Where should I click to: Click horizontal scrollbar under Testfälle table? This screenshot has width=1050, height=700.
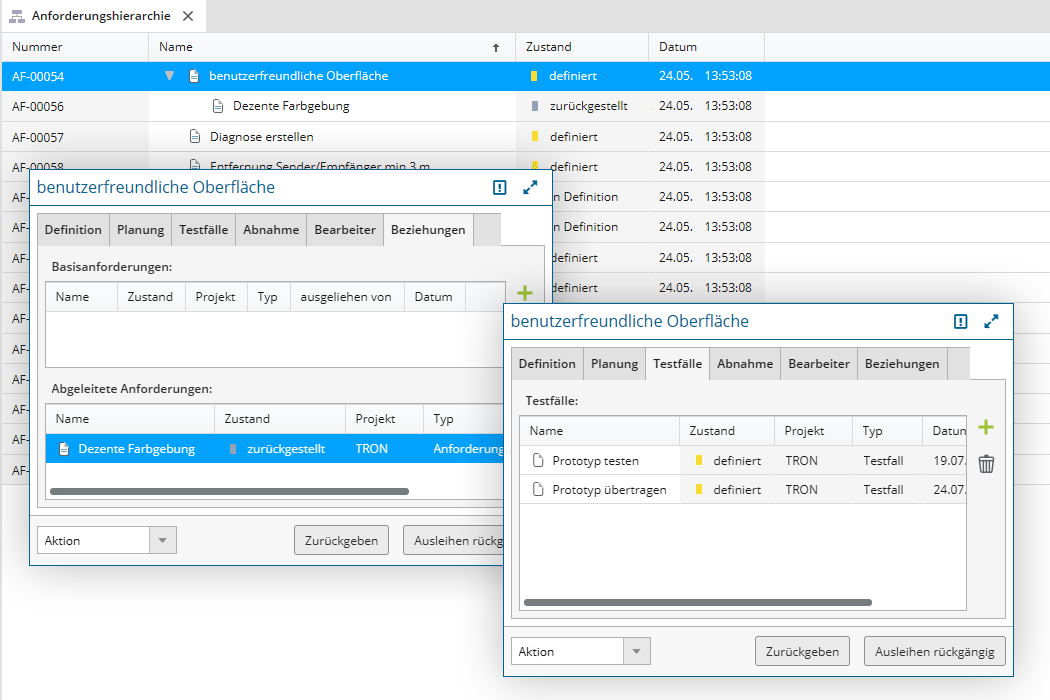pos(697,603)
